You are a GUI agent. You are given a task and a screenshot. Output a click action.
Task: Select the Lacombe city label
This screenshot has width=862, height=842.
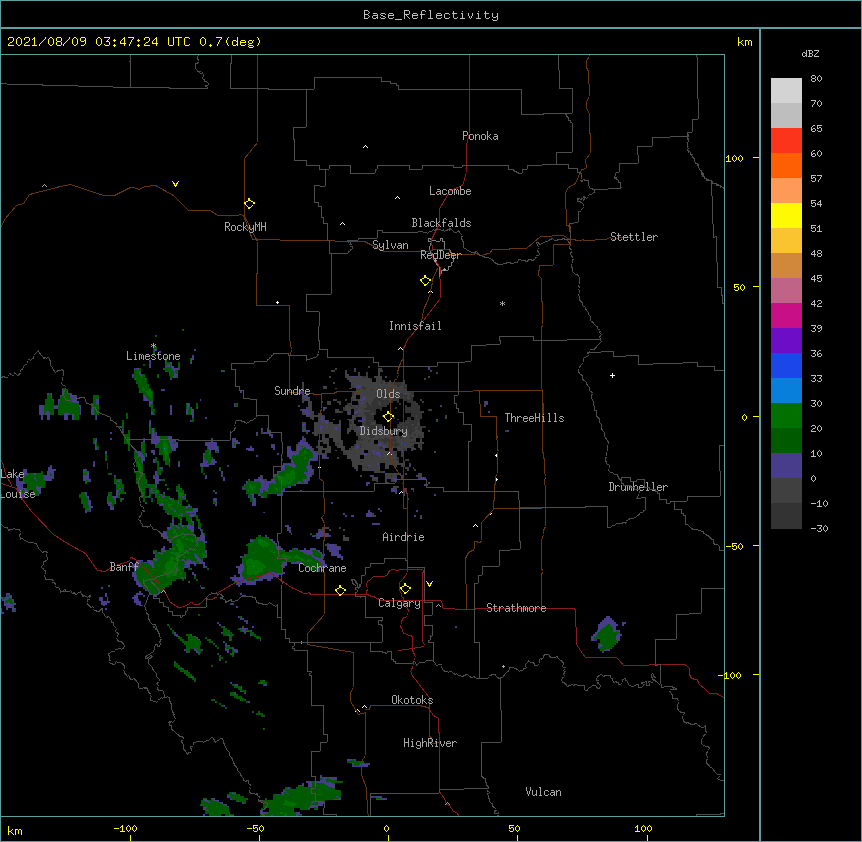(450, 191)
